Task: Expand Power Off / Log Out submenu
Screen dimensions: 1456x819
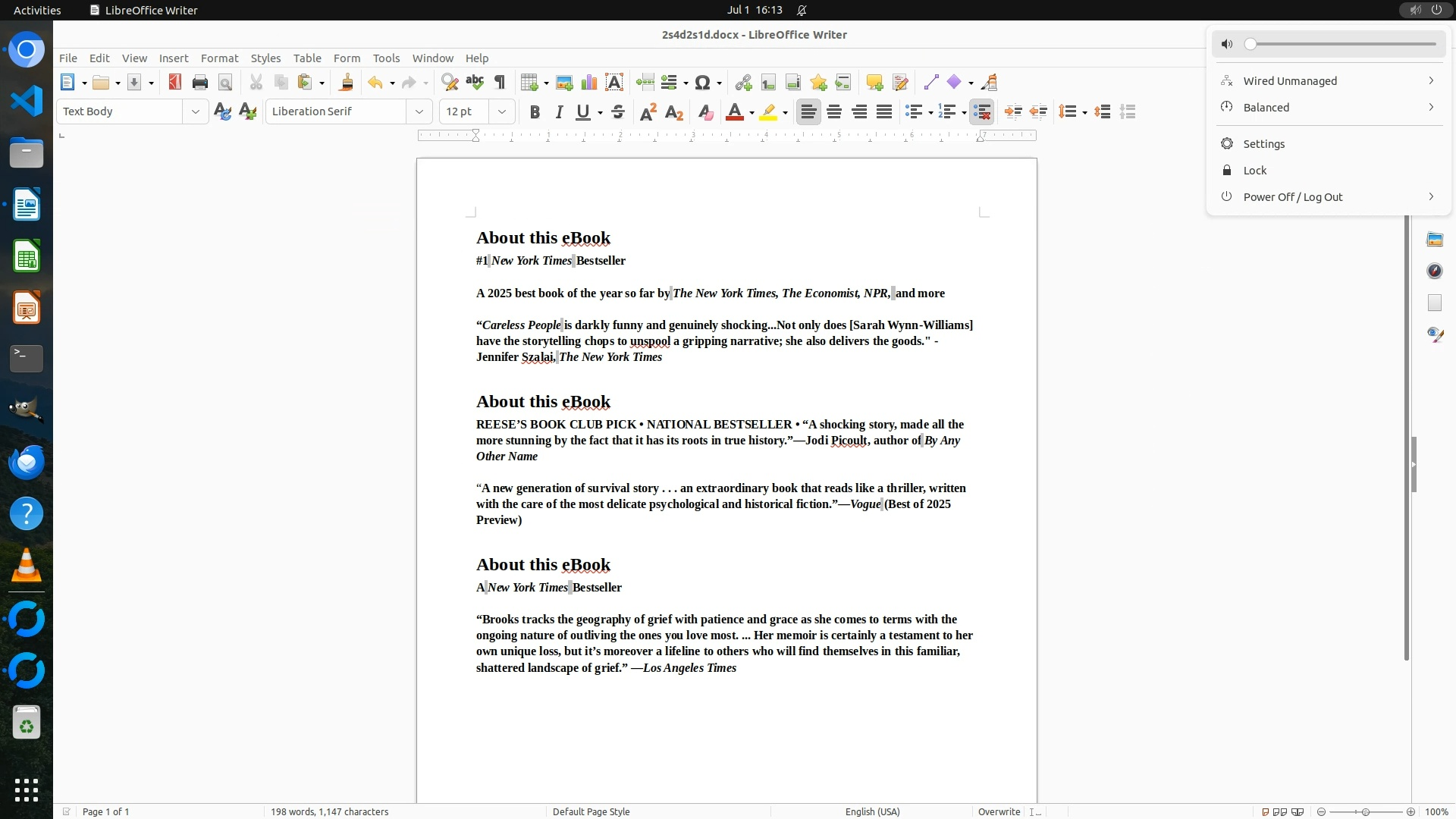Action: (1430, 197)
